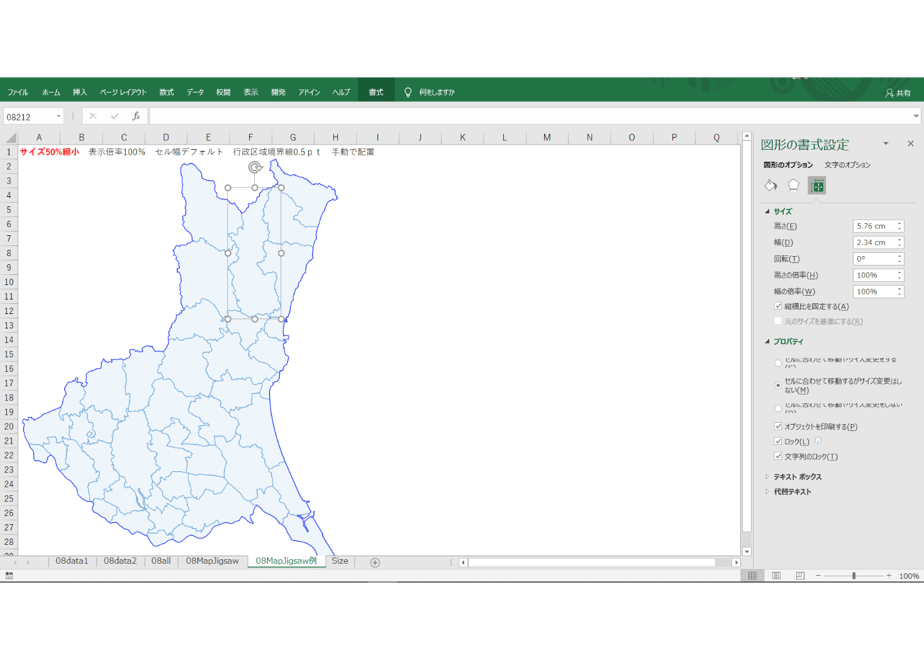Viewport: 924px width, 660px height.
Task: Open the Fill & Line icon tab
Action: click(x=770, y=186)
